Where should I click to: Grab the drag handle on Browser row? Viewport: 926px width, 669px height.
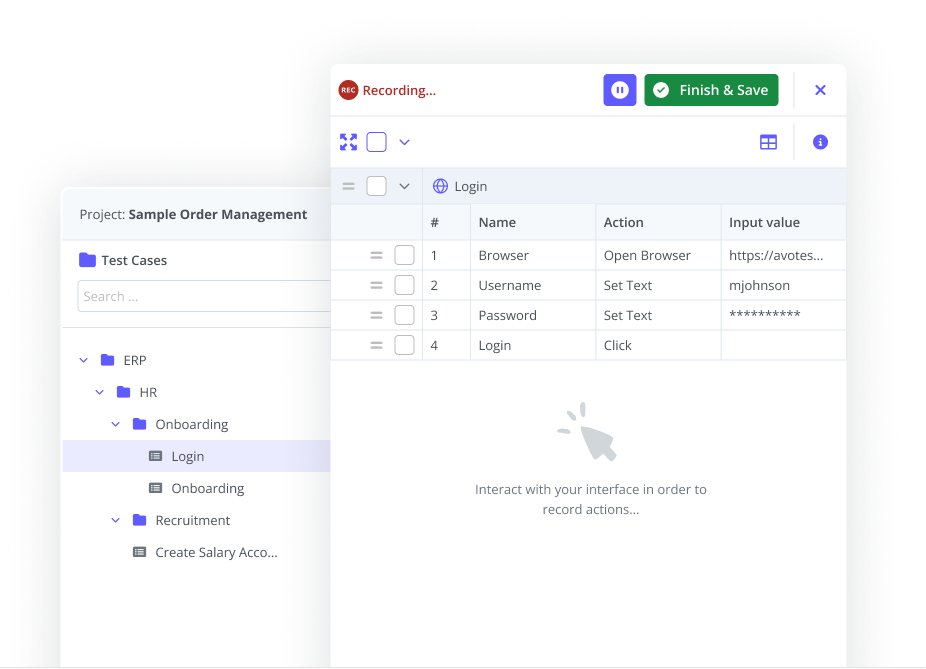(376, 255)
